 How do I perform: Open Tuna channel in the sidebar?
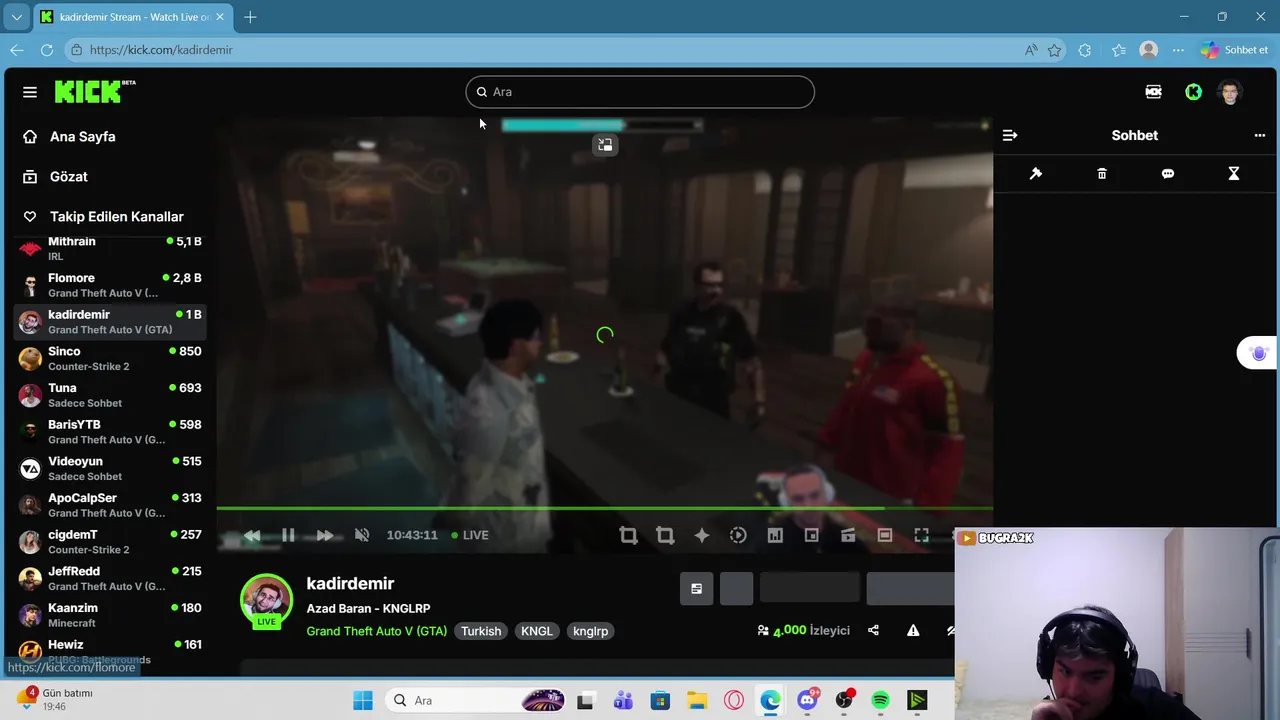click(110, 395)
